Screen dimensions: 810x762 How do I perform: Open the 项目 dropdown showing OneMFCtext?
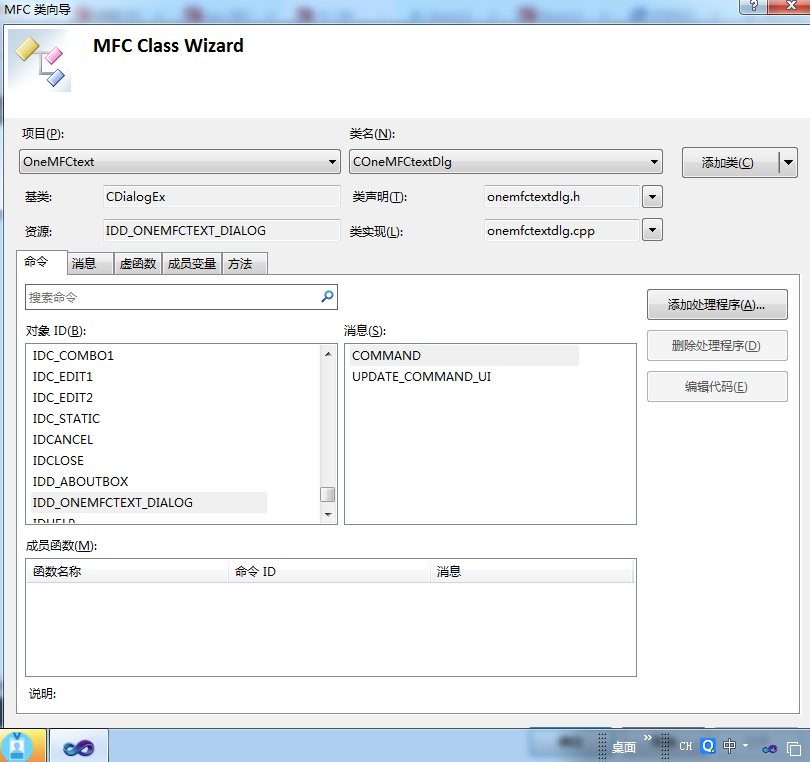pos(331,161)
